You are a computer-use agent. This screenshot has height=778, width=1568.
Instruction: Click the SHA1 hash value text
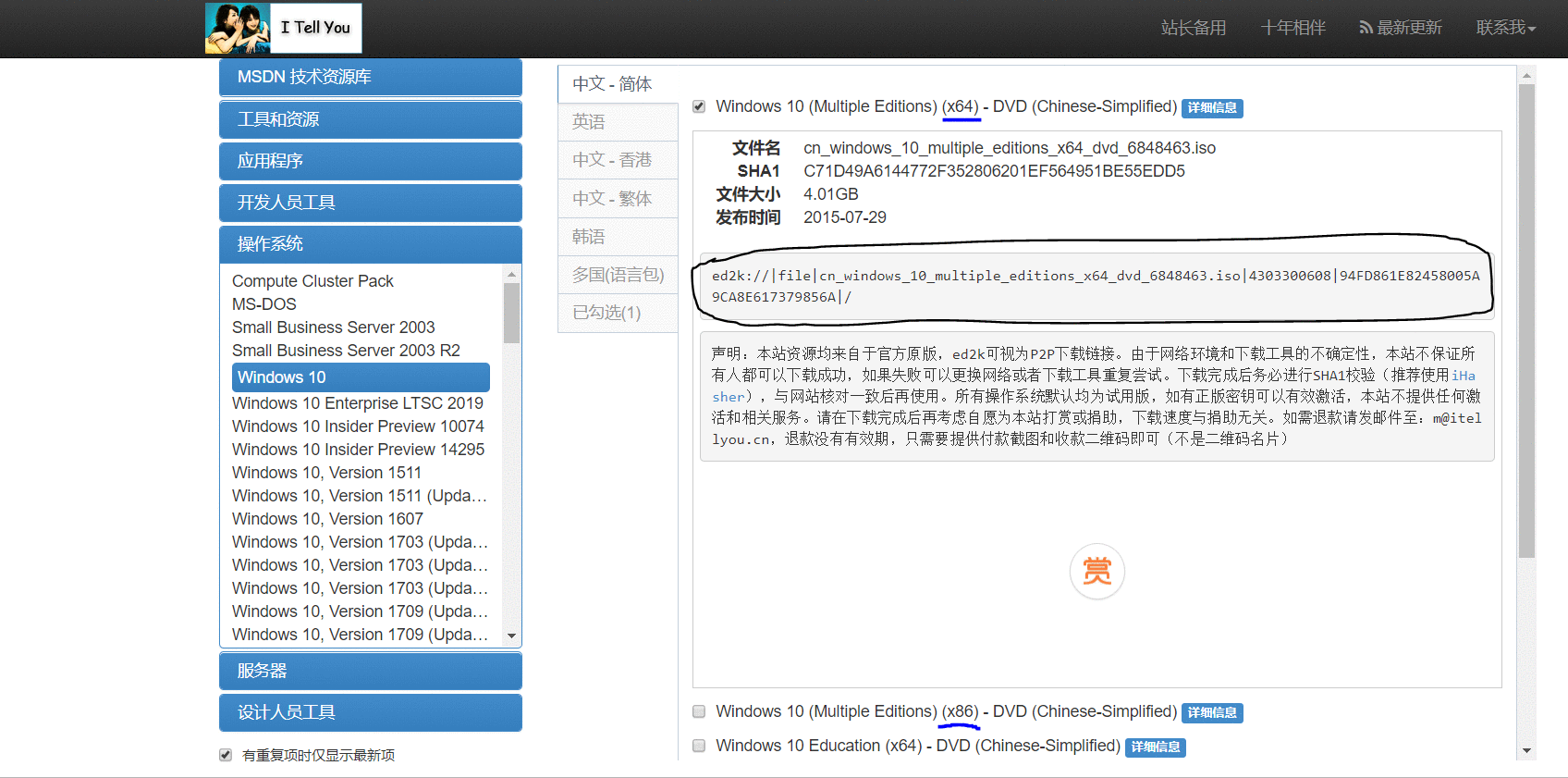[994, 171]
